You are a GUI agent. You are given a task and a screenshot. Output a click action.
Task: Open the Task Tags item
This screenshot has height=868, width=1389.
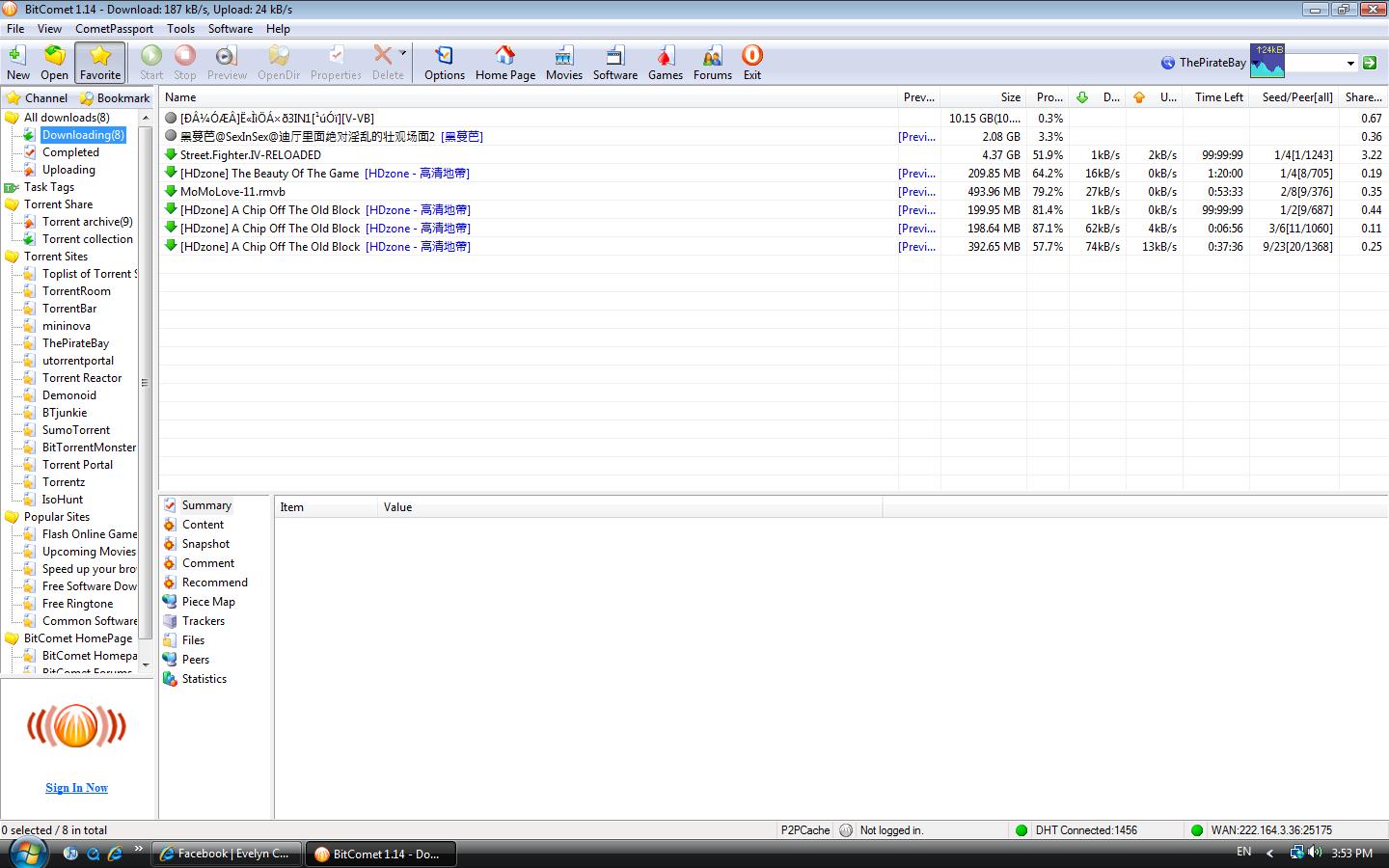48,187
